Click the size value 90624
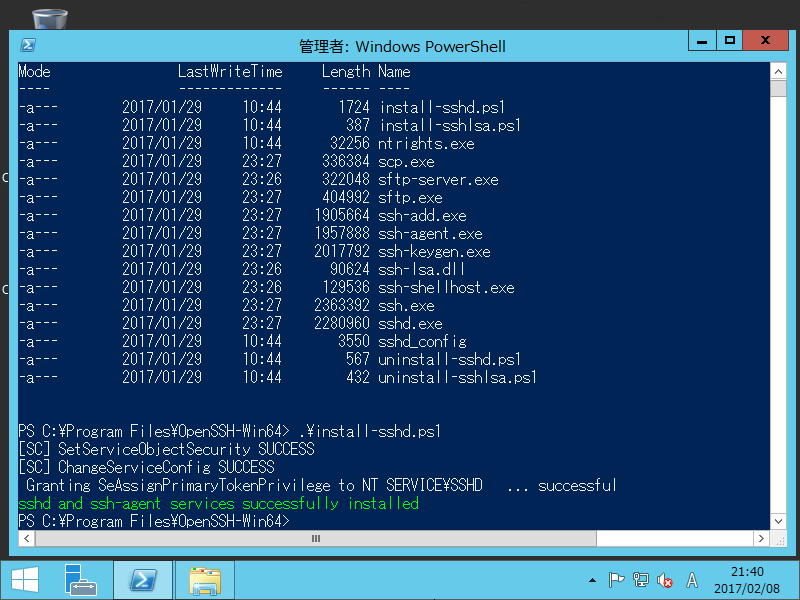Screen dimensions: 800x600 click(350, 269)
